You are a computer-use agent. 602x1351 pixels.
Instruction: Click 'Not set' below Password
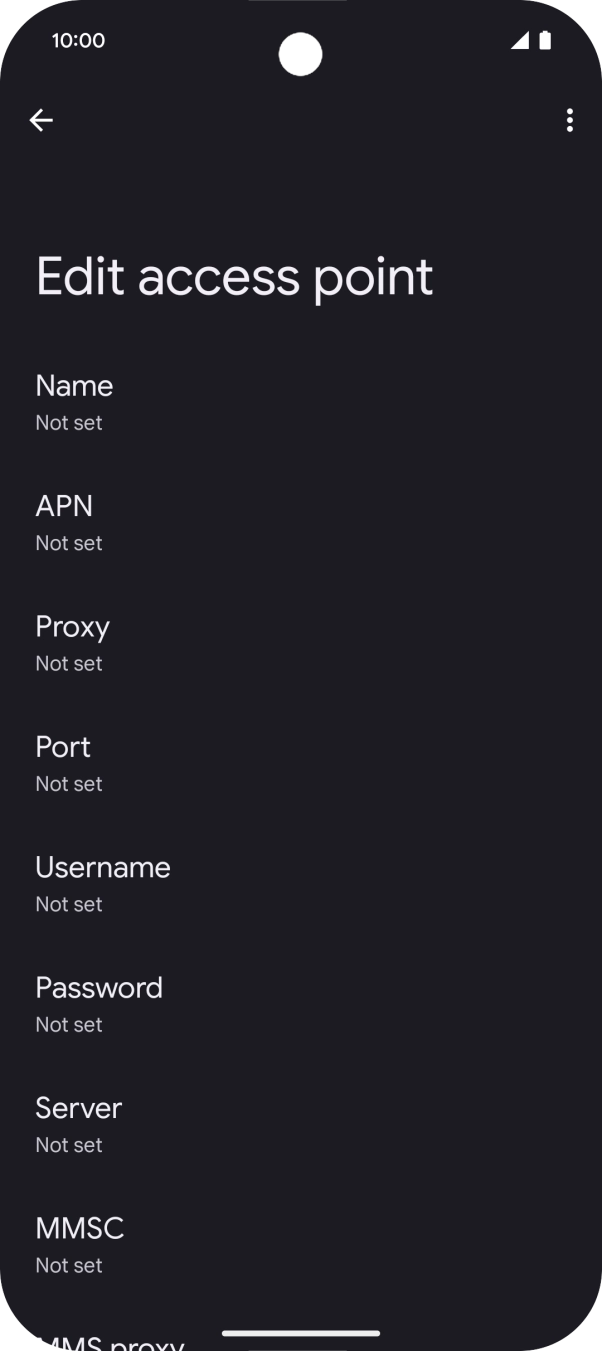(x=68, y=1024)
